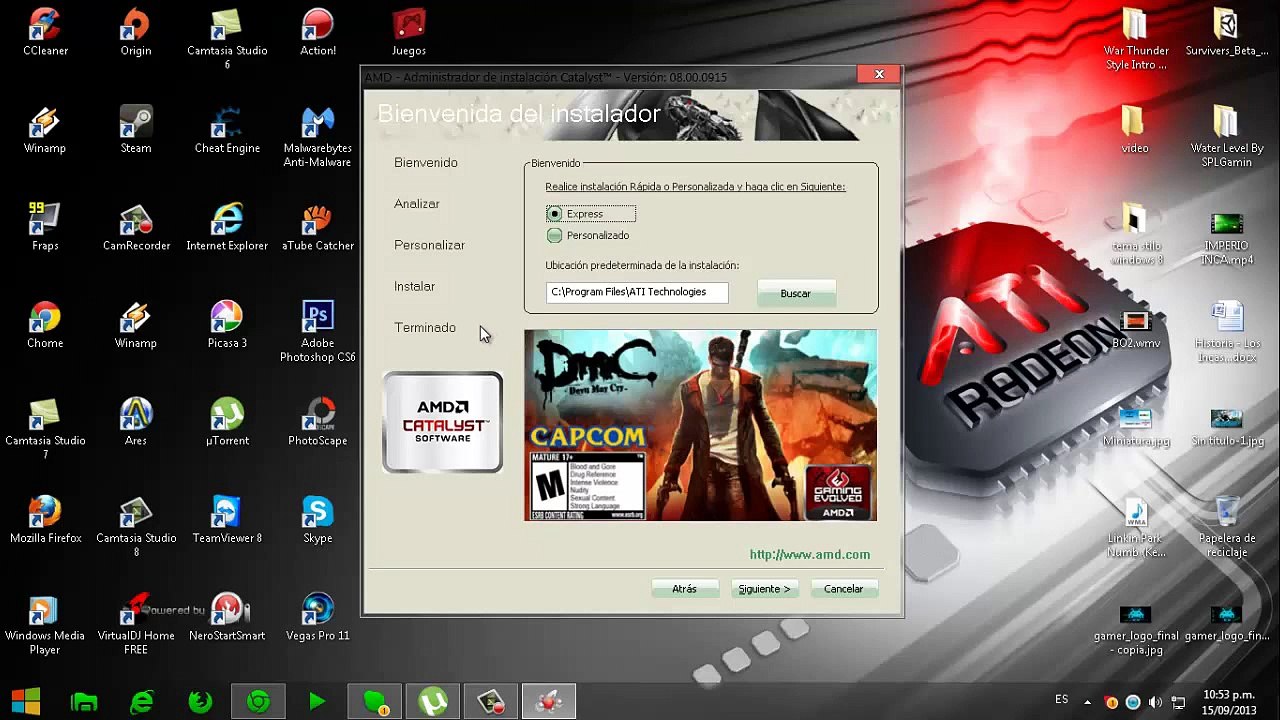Select the Mozilla Firefox desktop icon
Viewport: 1280px width, 720px height.
coord(45,520)
